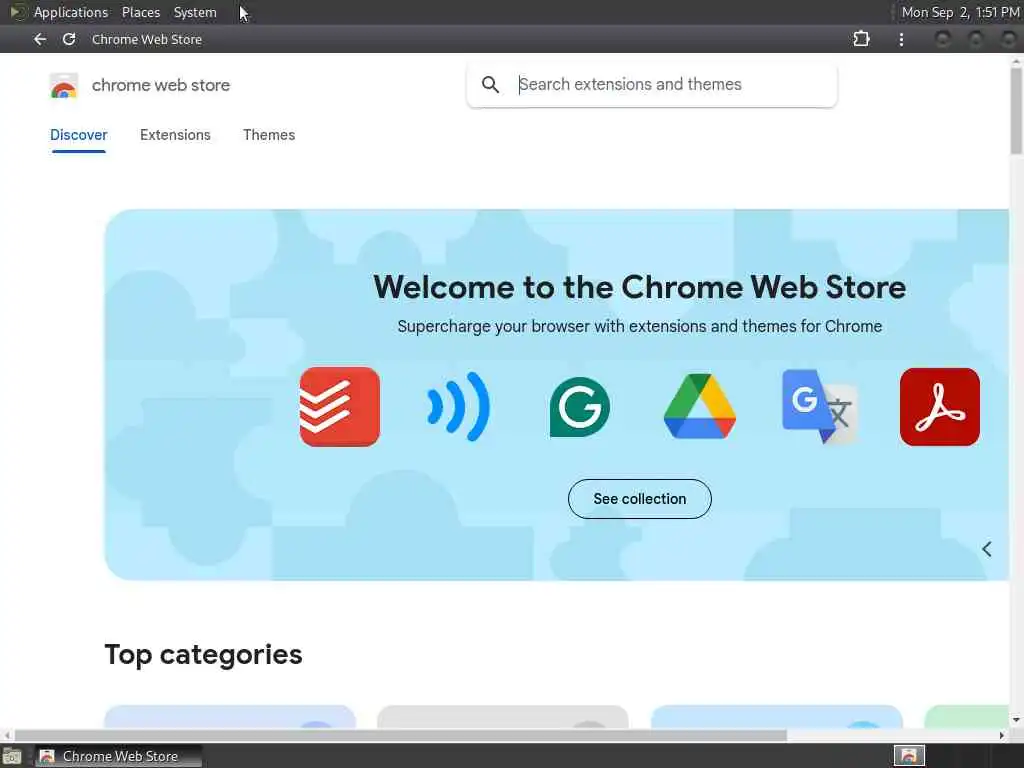Viewport: 1024px width, 768px height.
Task: Open the Adobe Acrobat extension icon
Action: click(x=940, y=407)
